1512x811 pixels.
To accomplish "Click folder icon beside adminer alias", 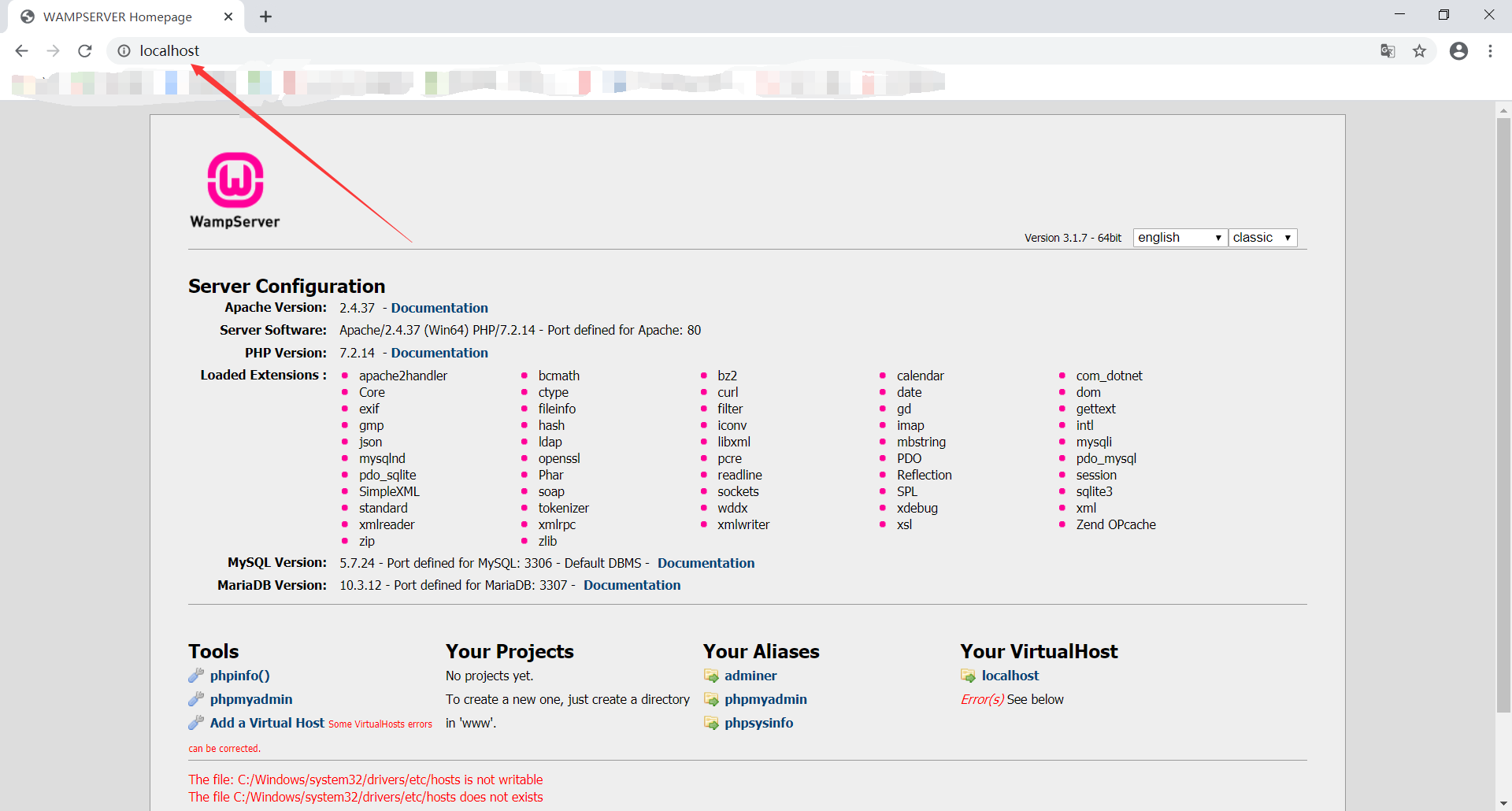I will pyautogui.click(x=711, y=676).
